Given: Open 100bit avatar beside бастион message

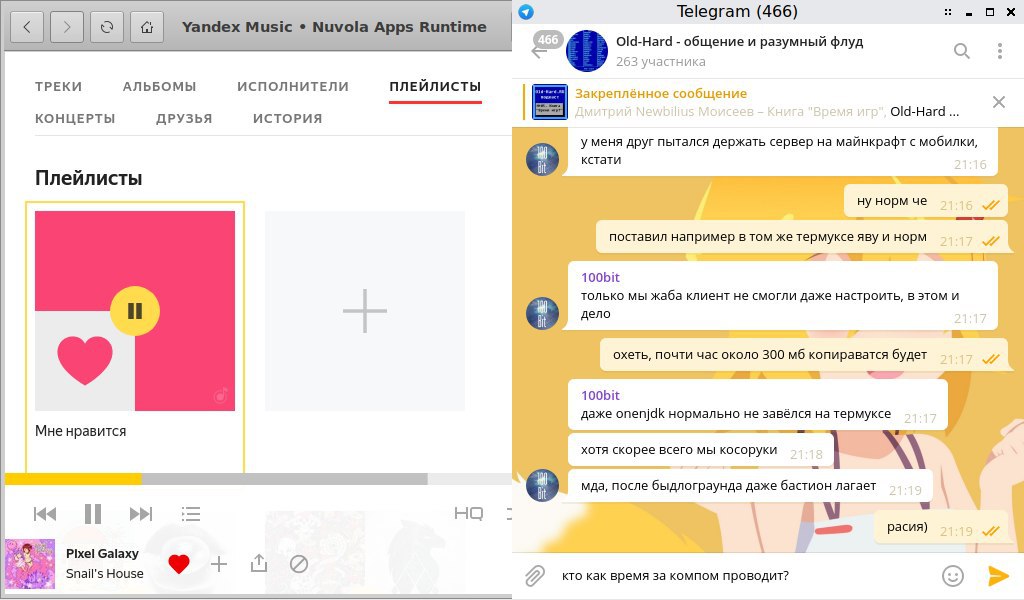Looking at the screenshot, I should pyautogui.click(x=542, y=486).
